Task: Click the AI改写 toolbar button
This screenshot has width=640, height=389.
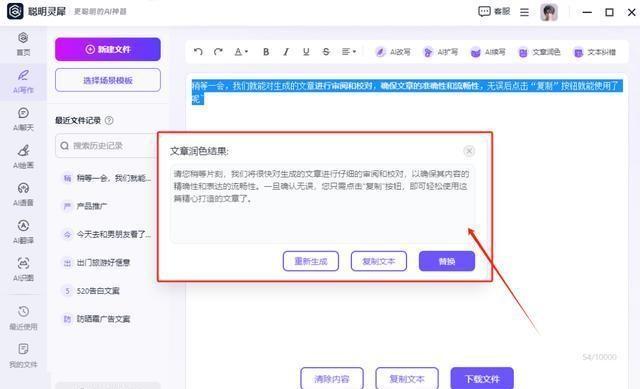Action: tap(393, 52)
